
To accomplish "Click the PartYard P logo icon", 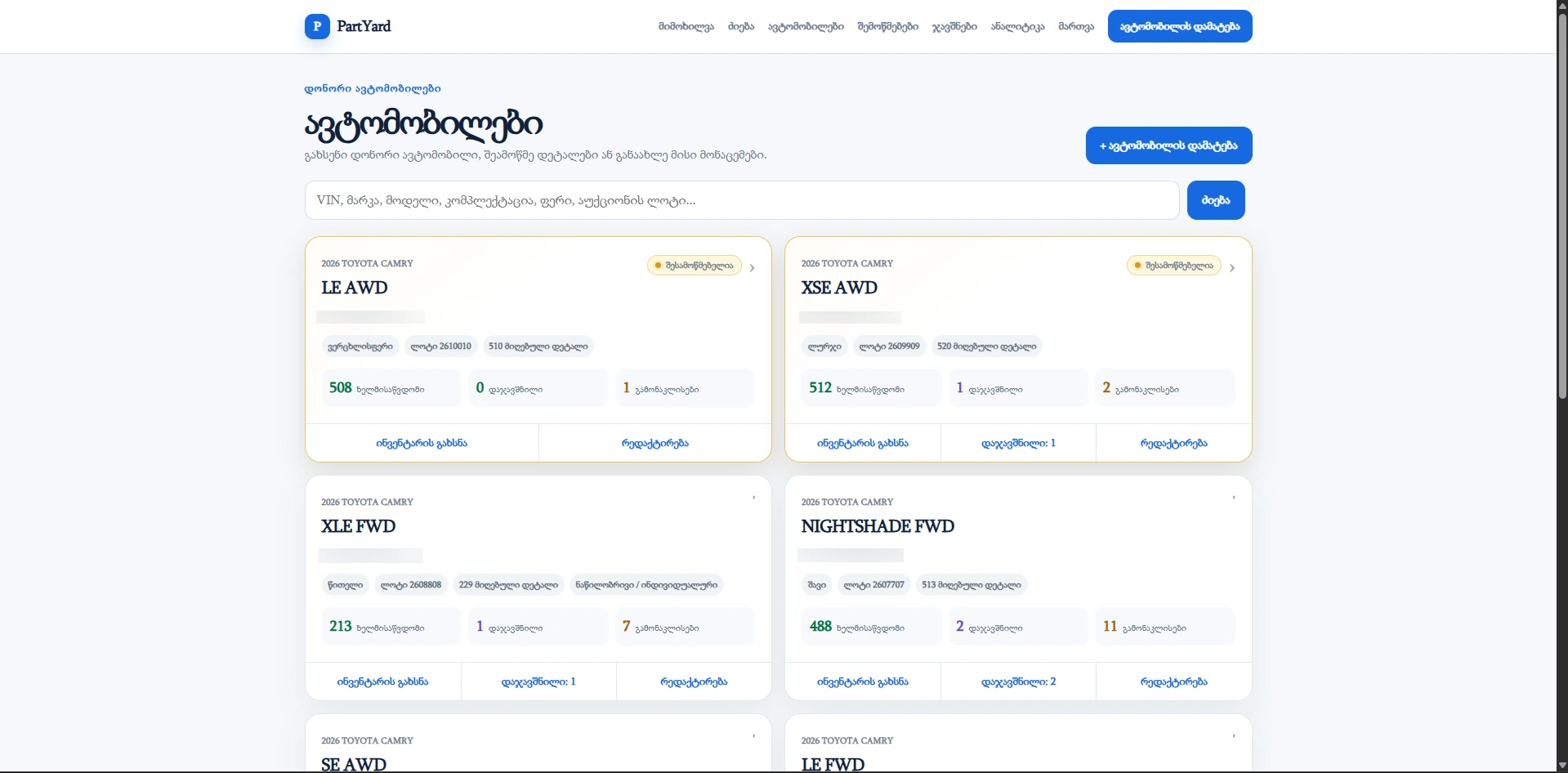I will pos(317,26).
